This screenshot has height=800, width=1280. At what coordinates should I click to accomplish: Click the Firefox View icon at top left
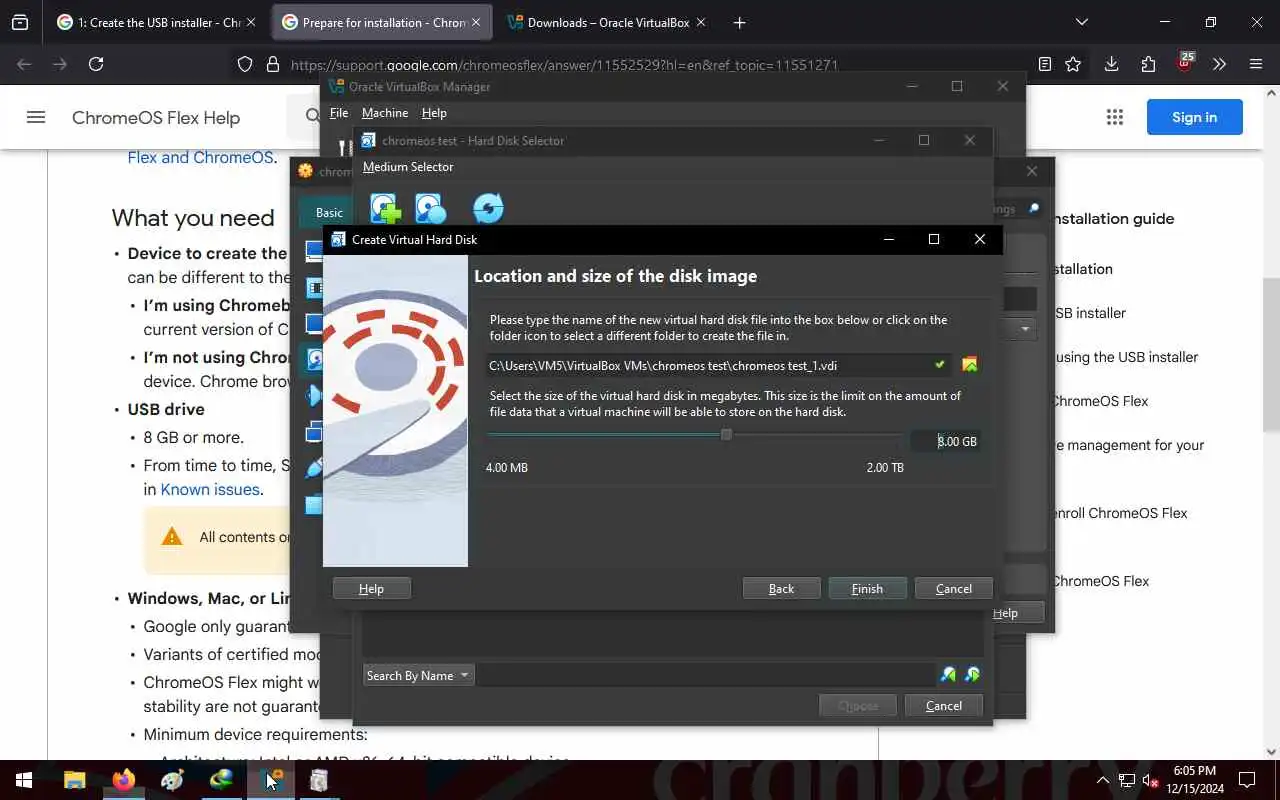pyautogui.click(x=20, y=22)
